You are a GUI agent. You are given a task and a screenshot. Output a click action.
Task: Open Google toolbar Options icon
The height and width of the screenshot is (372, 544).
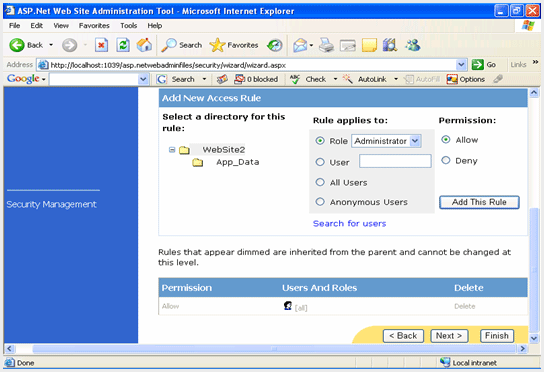[452, 79]
